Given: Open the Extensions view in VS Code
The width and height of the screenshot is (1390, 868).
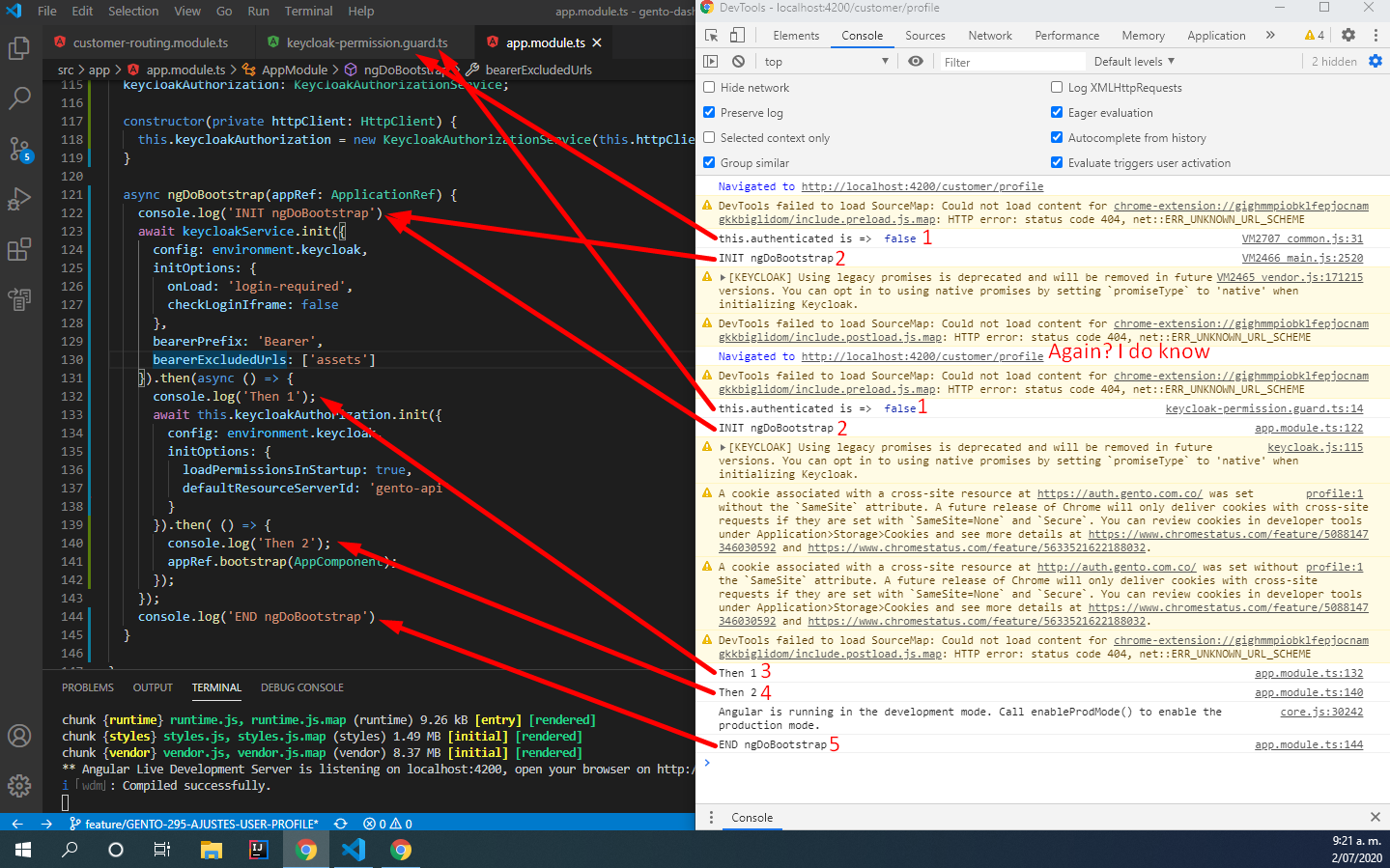Looking at the screenshot, I should pos(20,248).
